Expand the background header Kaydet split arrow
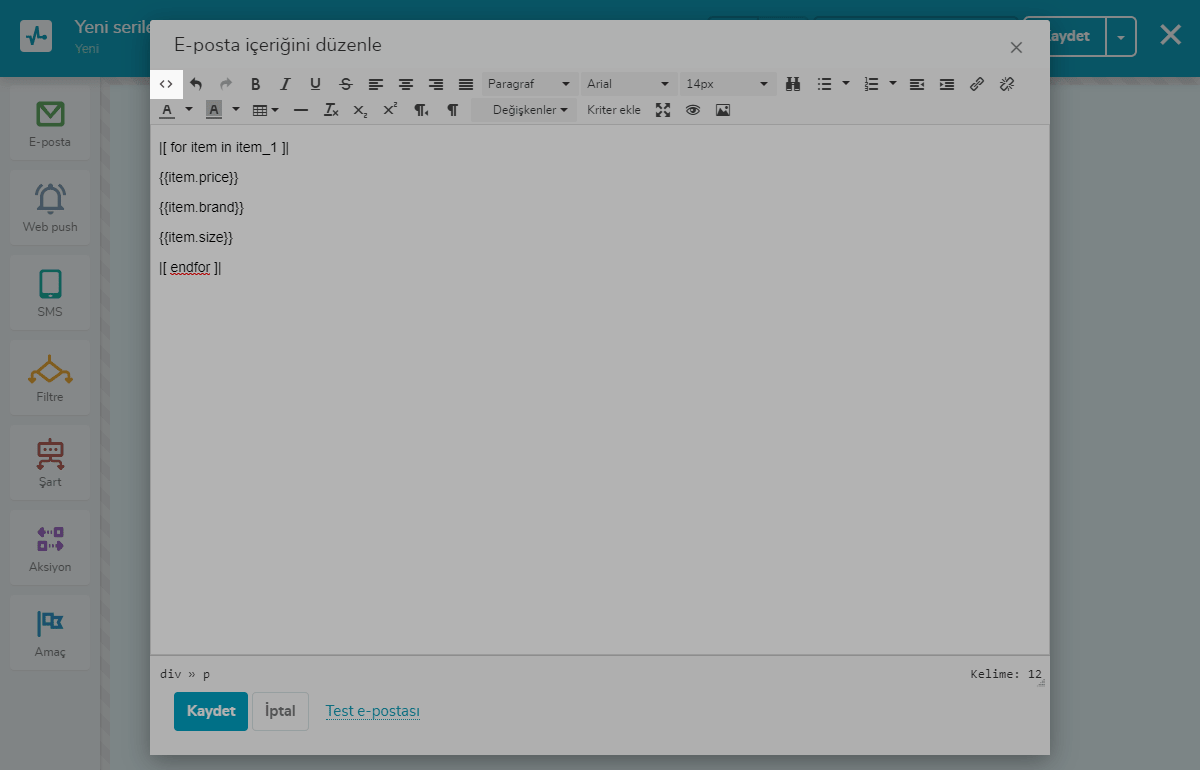The image size is (1200, 770). pyautogui.click(x=1121, y=36)
